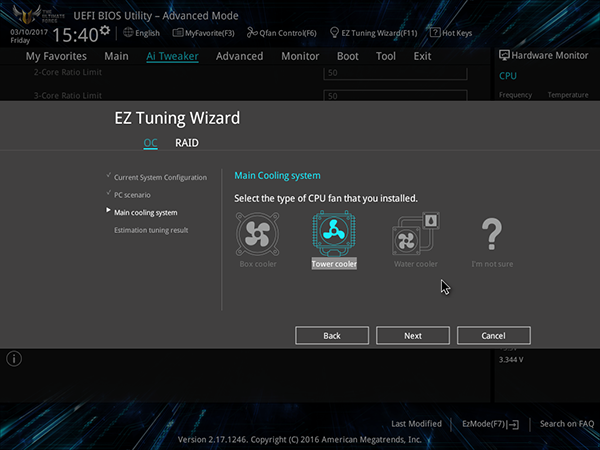Open the Boot menu tab
The image size is (600, 450).
click(x=347, y=56)
